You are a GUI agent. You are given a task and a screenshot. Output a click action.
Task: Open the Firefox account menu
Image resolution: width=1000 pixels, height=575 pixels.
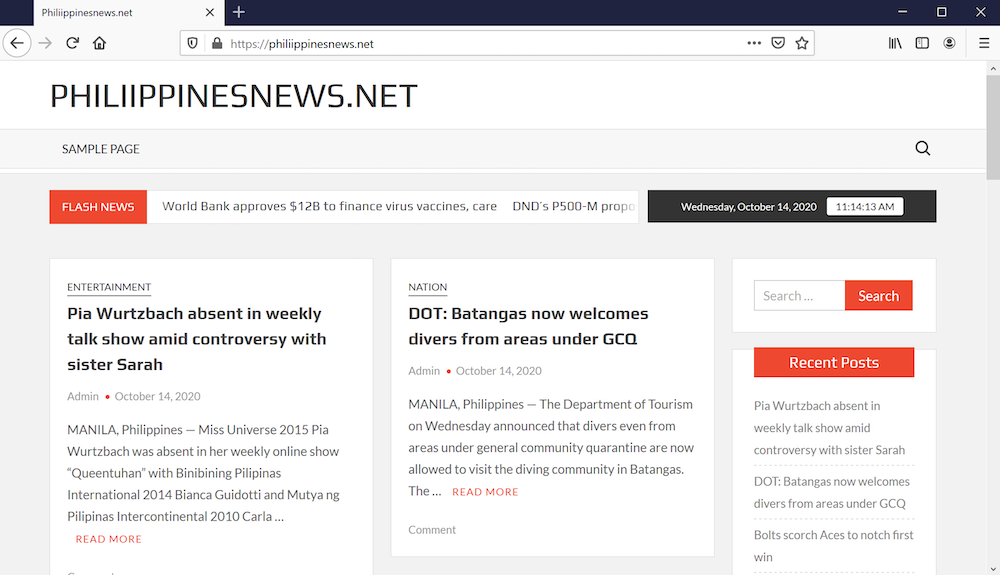point(950,43)
